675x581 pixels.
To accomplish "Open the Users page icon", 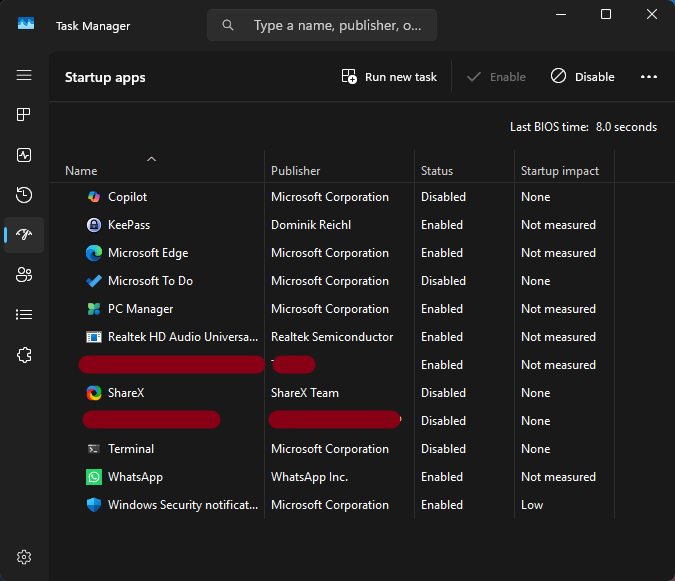I will tap(24, 275).
